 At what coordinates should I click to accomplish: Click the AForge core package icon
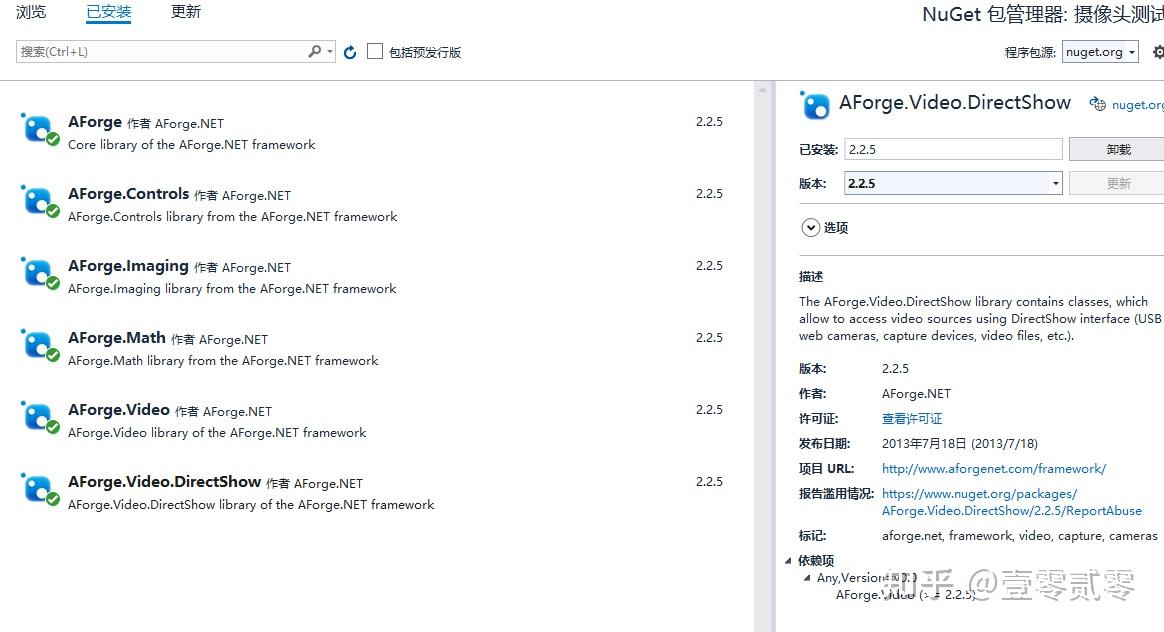pyautogui.click(x=40, y=128)
